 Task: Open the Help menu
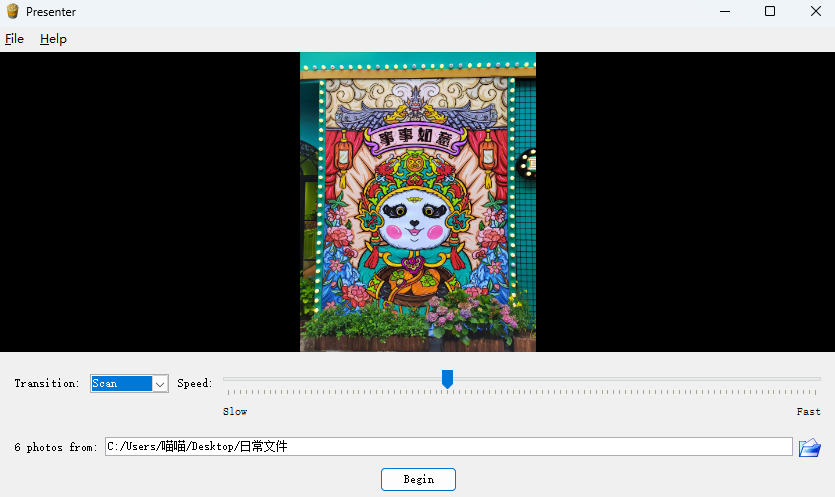click(53, 39)
